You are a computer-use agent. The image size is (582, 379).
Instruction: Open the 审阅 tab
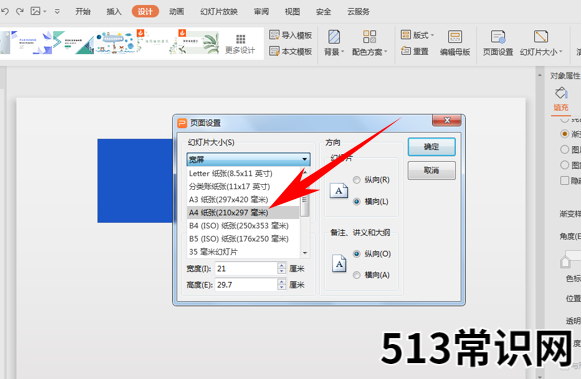(x=261, y=12)
